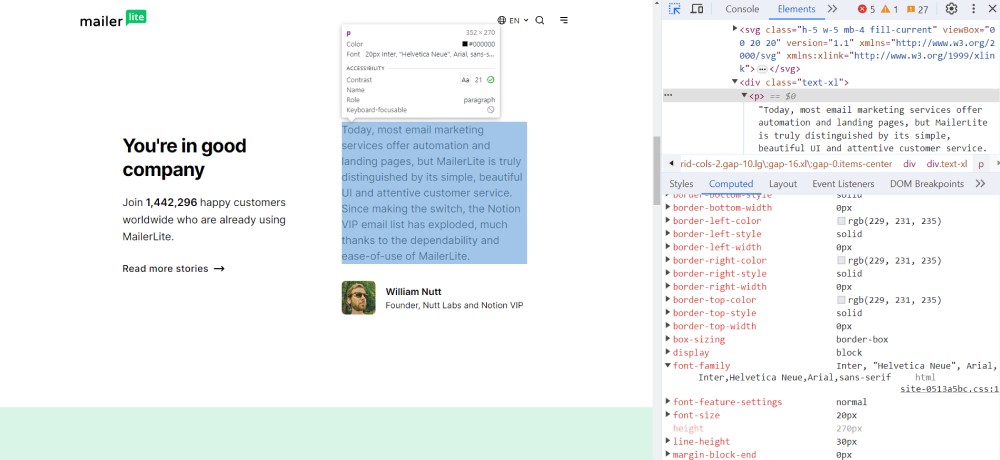Click border-left-color swatch
Viewport: 1000px width, 460px height.
pyautogui.click(x=841, y=221)
